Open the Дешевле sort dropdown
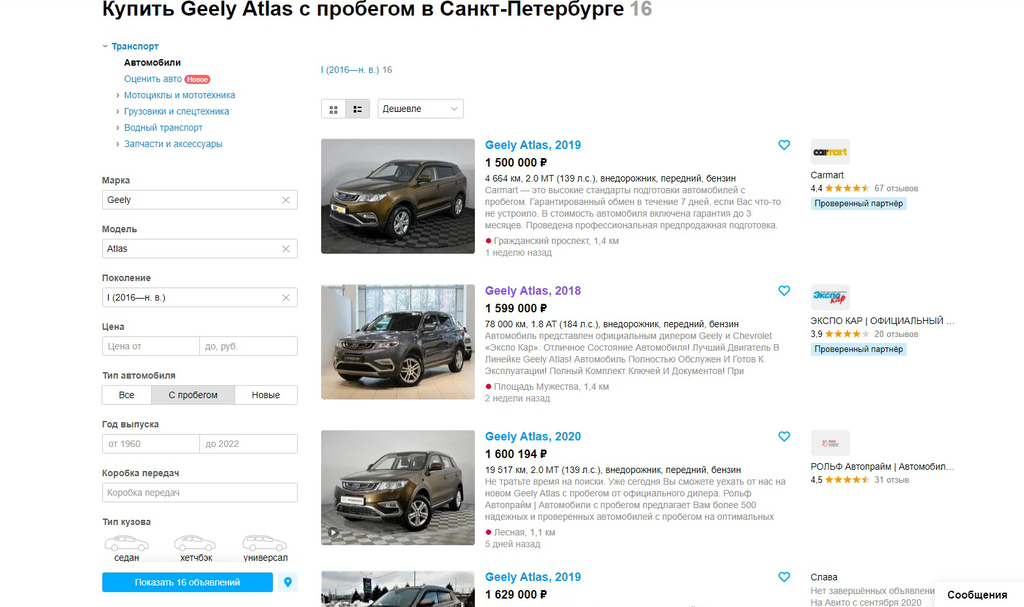Screen dimensions: 1024x607 pos(421,109)
